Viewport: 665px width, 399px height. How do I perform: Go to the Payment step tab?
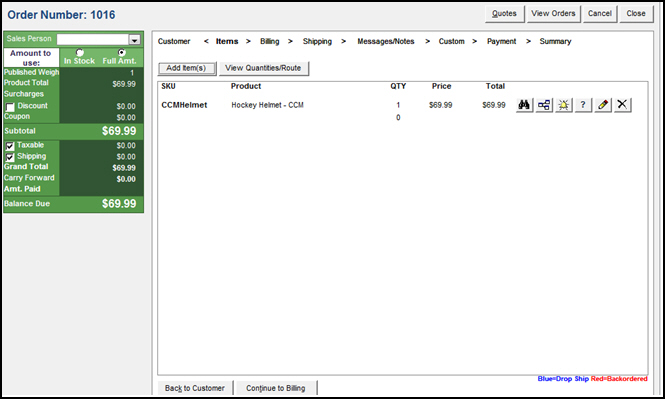(501, 41)
